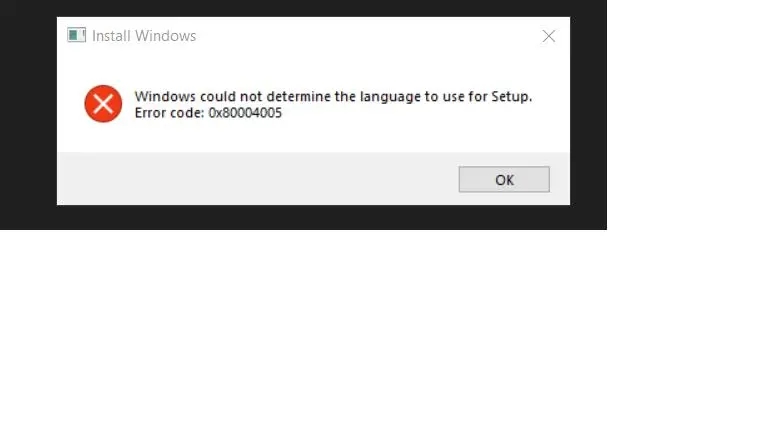
Task: Click the Install Windows title bar icon
Action: (x=76, y=35)
